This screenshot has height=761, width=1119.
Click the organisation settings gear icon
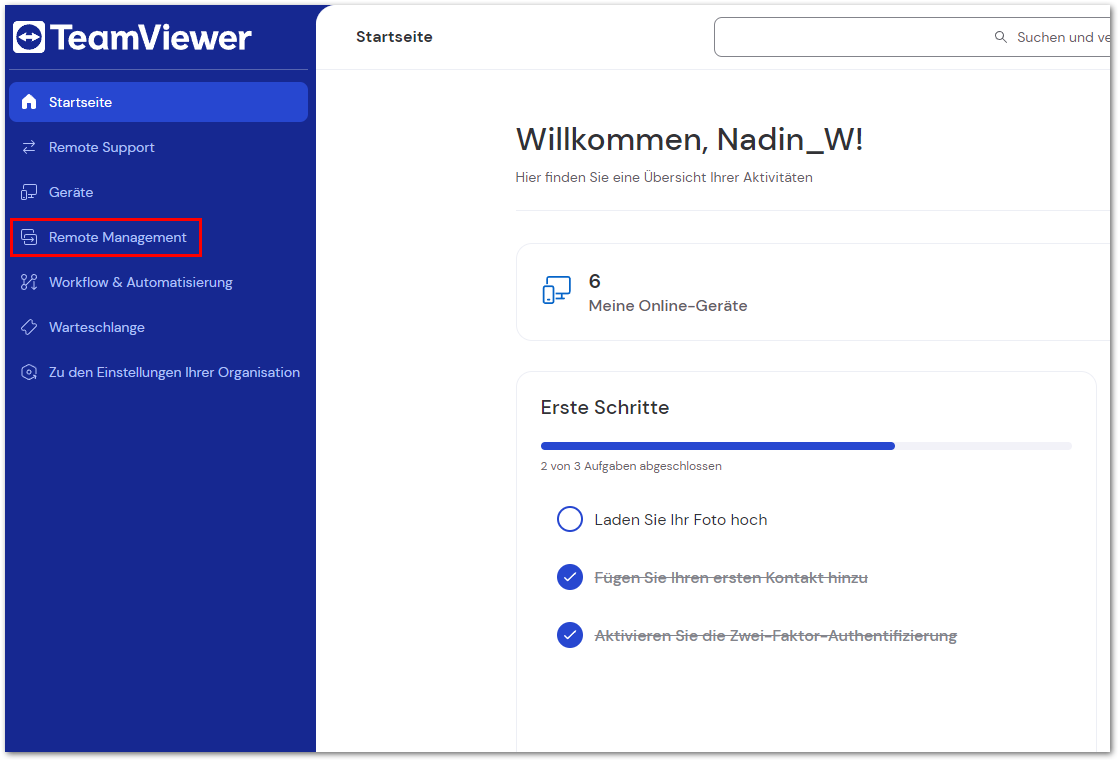pos(29,372)
